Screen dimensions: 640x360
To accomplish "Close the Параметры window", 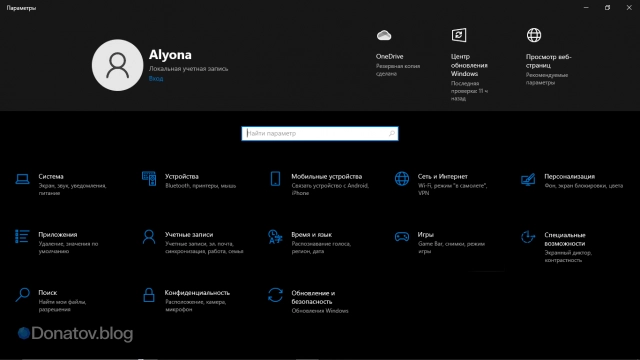I will pos(629,7).
